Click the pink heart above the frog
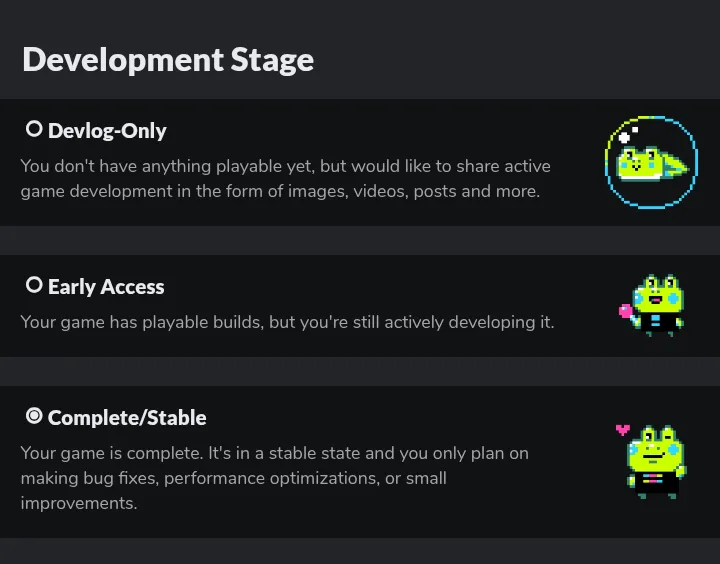720x564 pixels. 623,430
